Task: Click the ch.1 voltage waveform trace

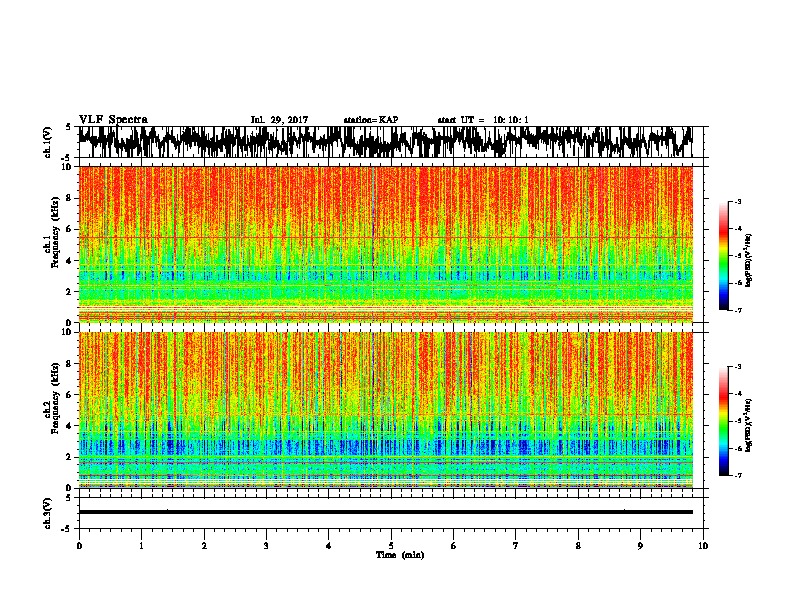Action: pos(385,142)
